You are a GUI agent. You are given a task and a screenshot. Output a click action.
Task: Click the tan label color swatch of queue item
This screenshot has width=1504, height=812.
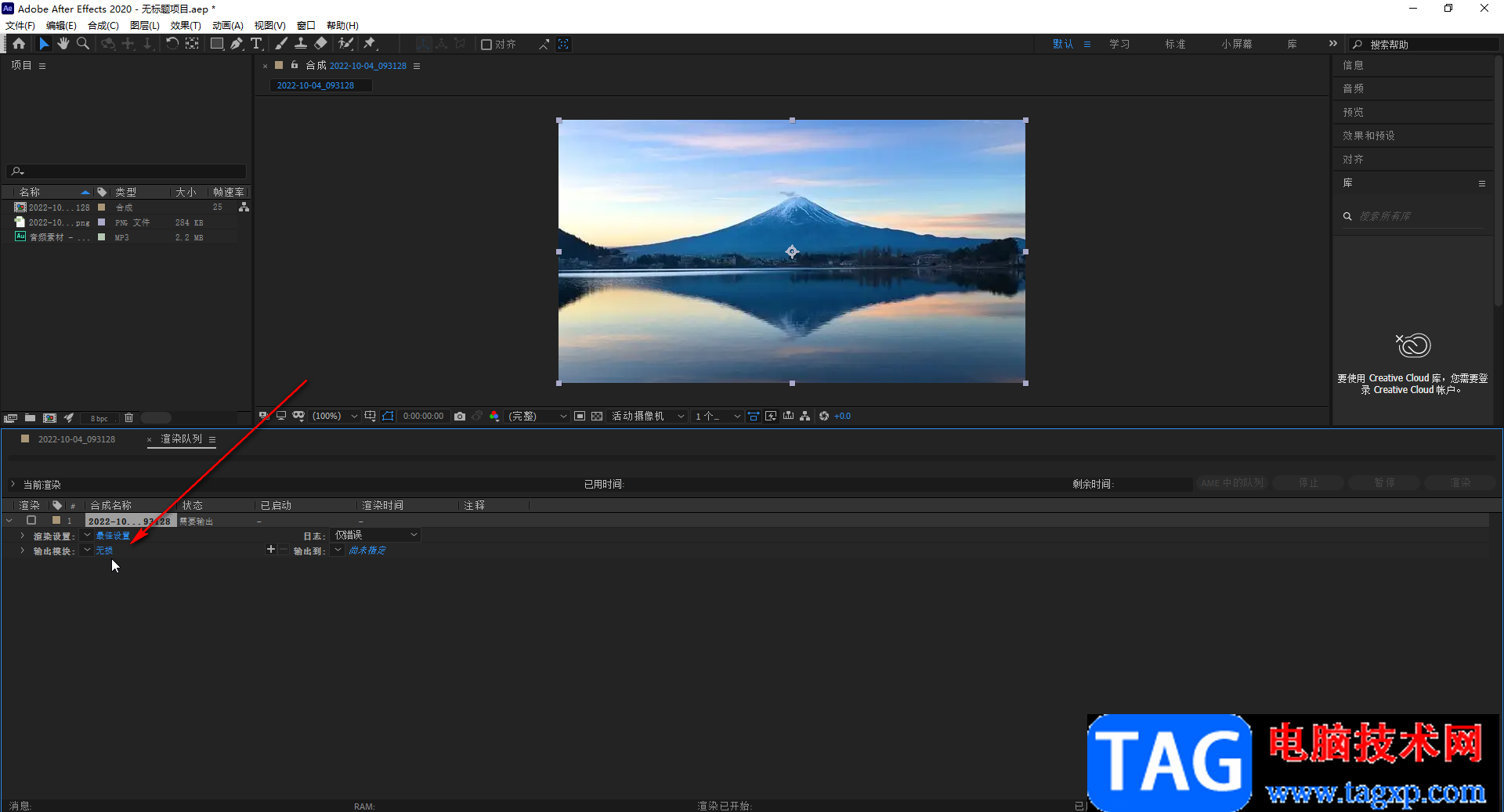pos(56,520)
